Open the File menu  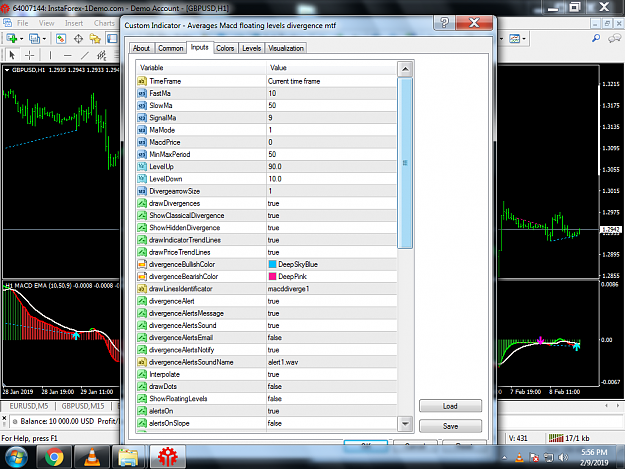pyautogui.click(x=22, y=23)
